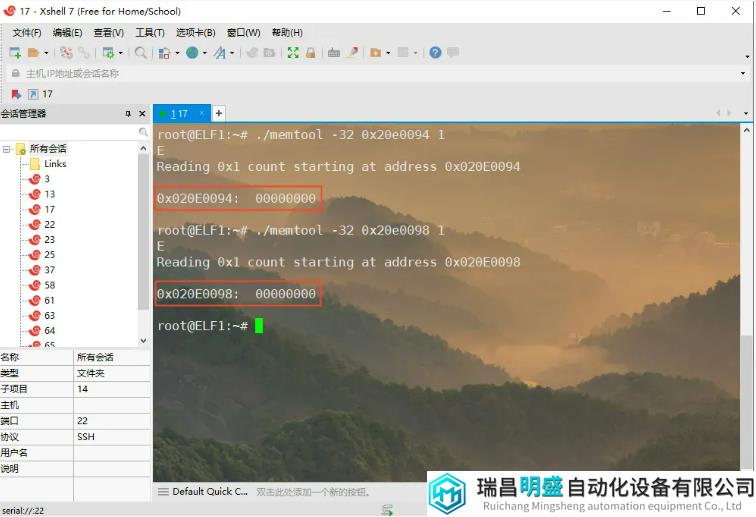This screenshot has height=517, width=756.
Task: Click the color scheme toolbar icon
Action: [164, 53]
